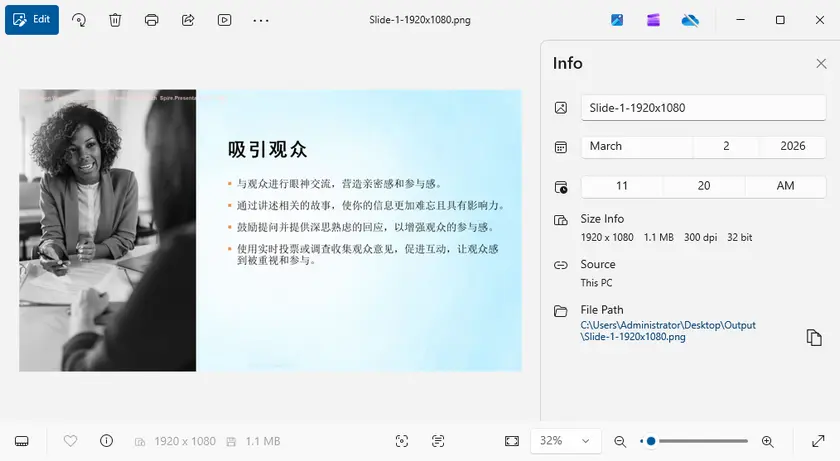Open the OneDrive cloud icon

(690, 20)
